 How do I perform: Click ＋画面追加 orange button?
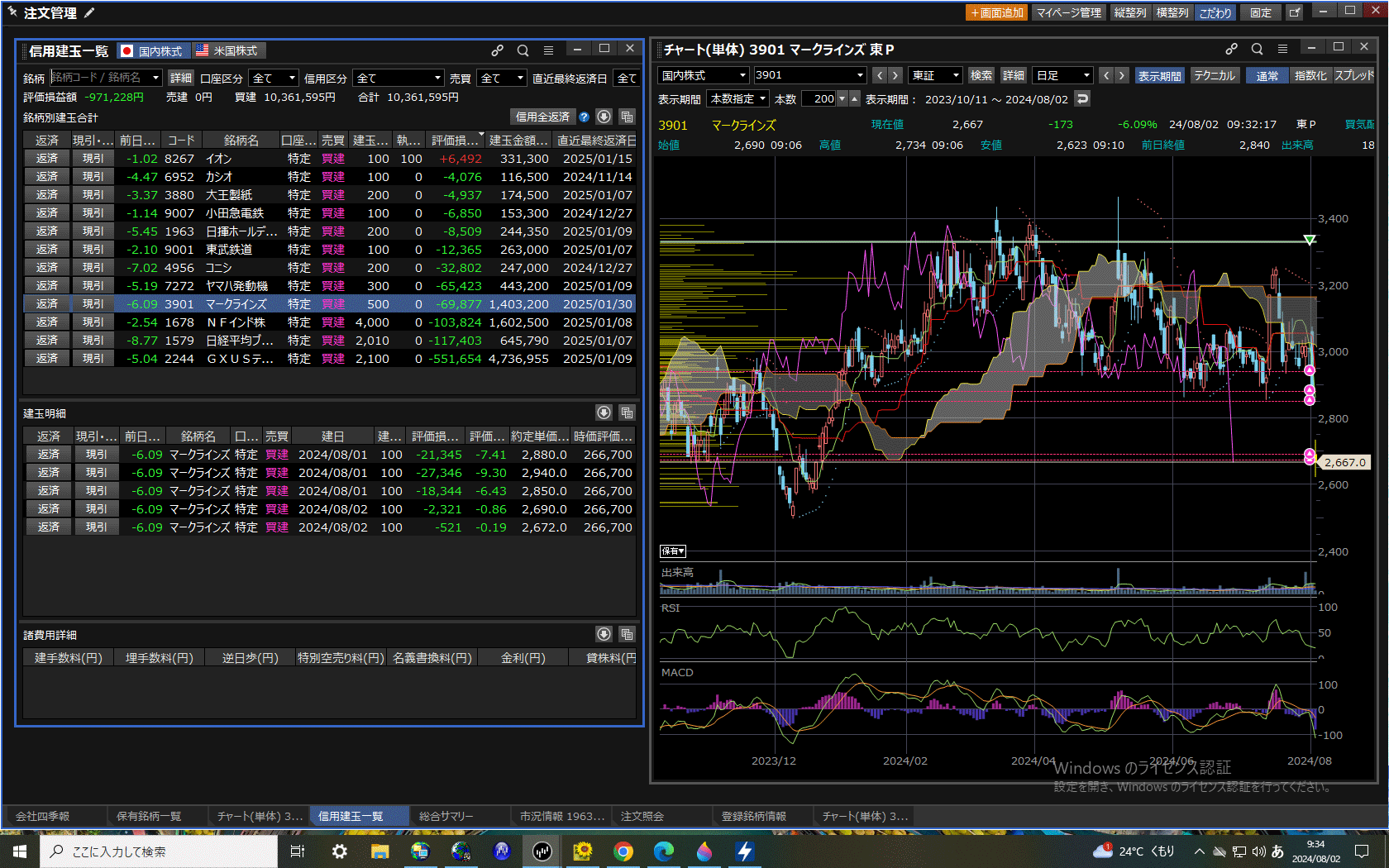point(996,12)
